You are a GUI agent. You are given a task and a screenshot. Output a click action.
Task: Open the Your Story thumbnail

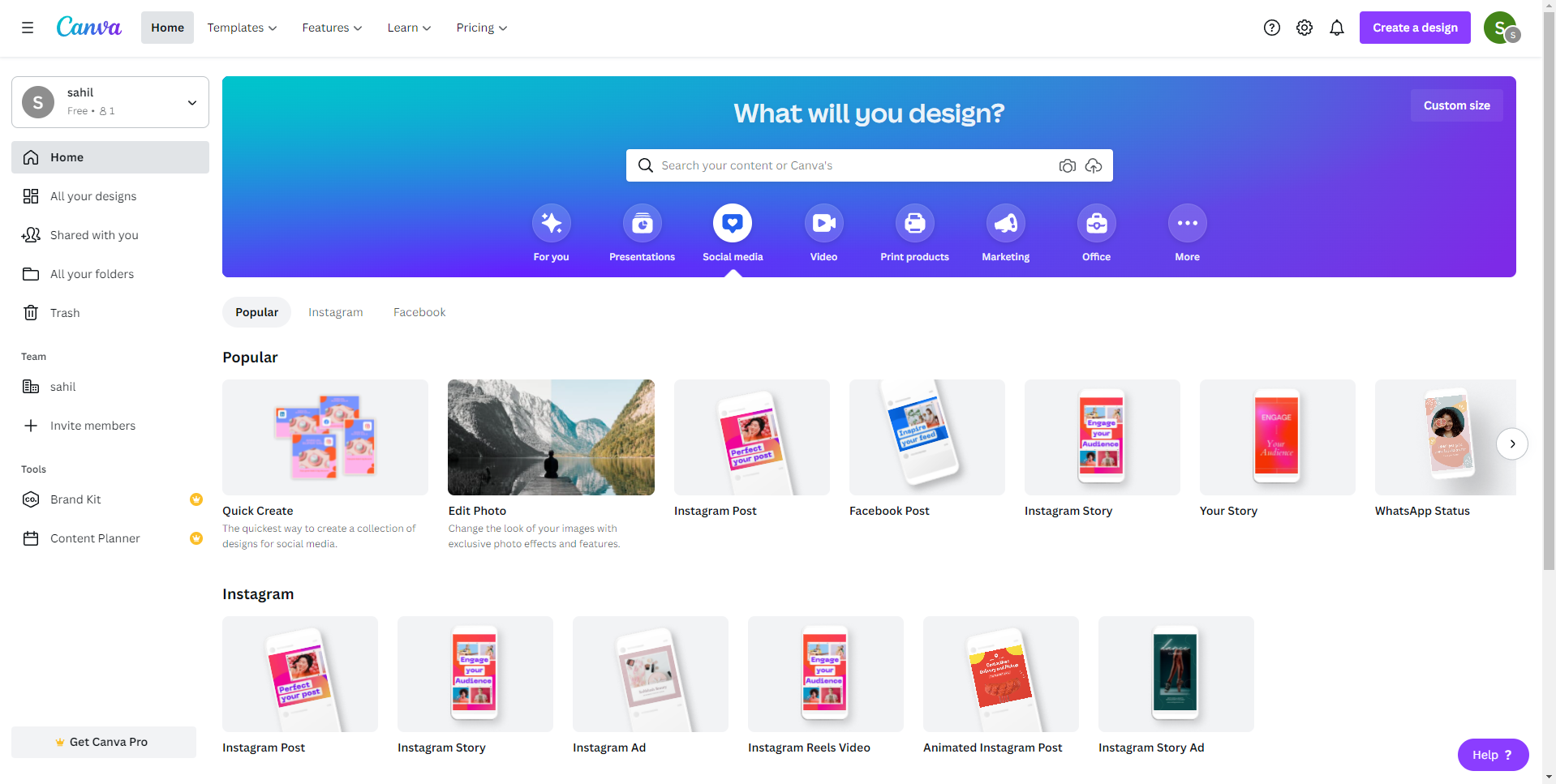(1278, 437)
